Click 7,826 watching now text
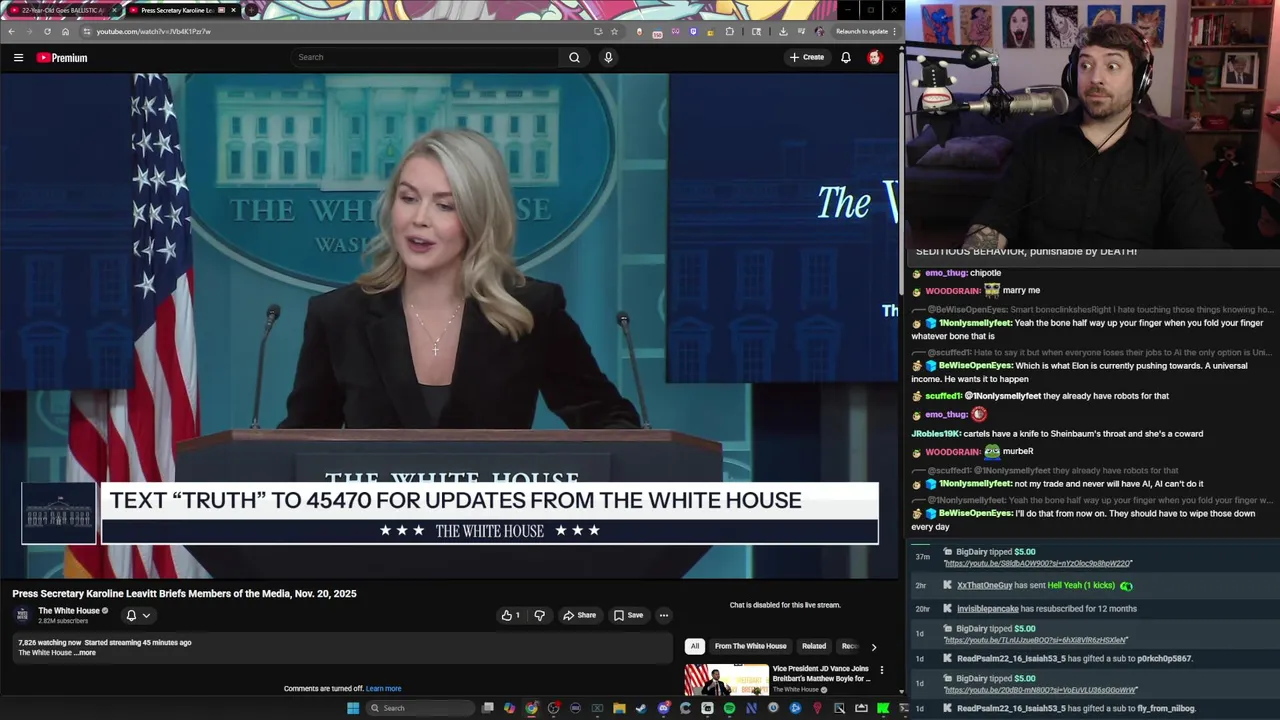Screen dimensions: 1280x720 [x=49, y=642]
